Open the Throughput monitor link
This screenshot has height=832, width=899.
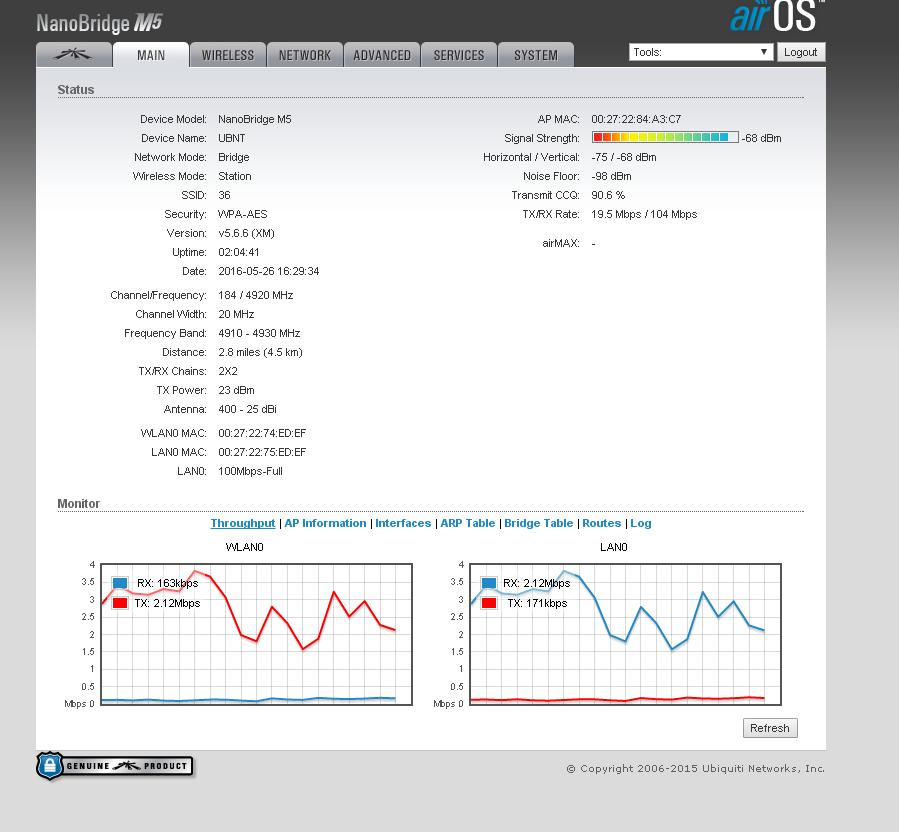(x=243, y=523)
